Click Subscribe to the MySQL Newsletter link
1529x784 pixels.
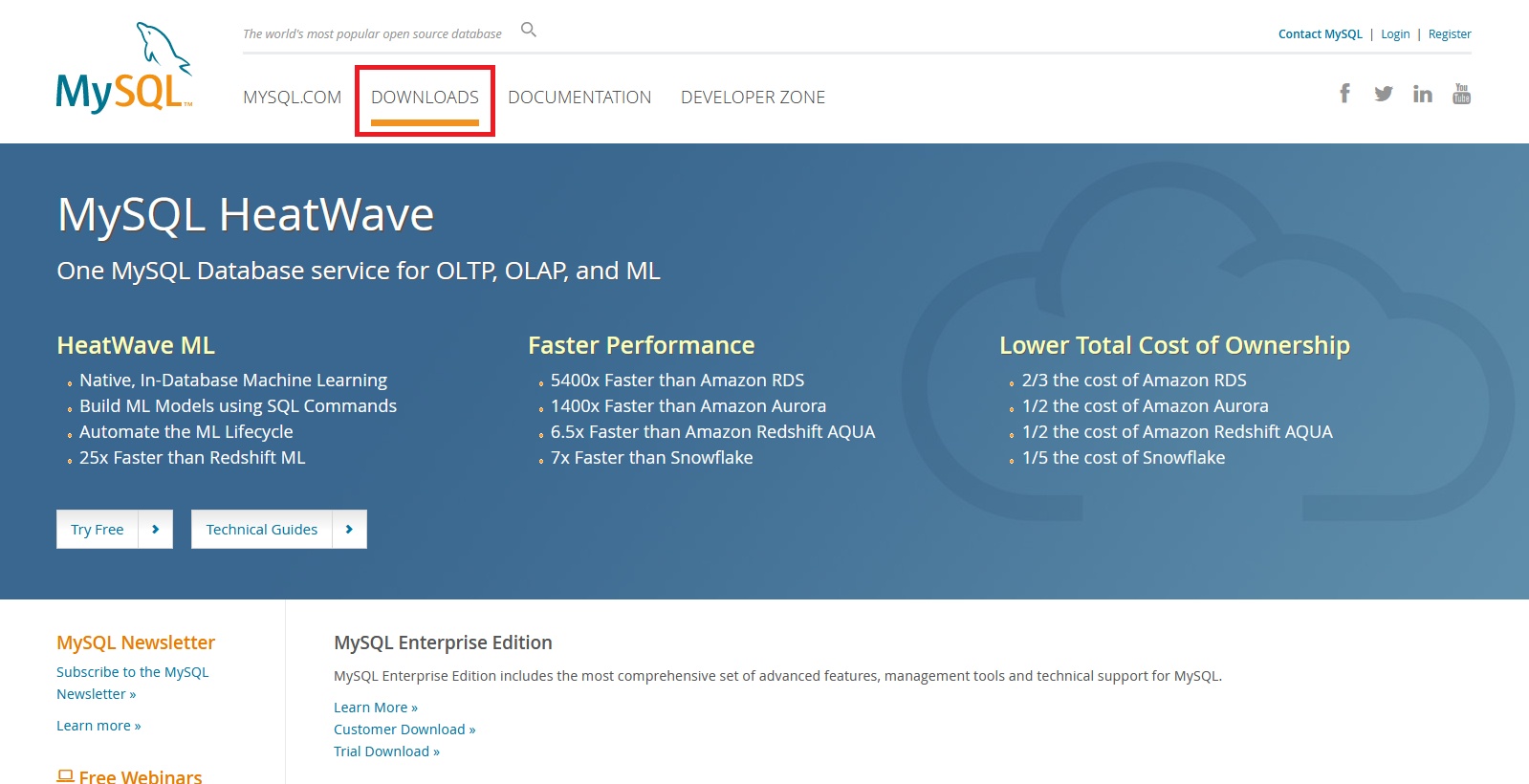132,683
